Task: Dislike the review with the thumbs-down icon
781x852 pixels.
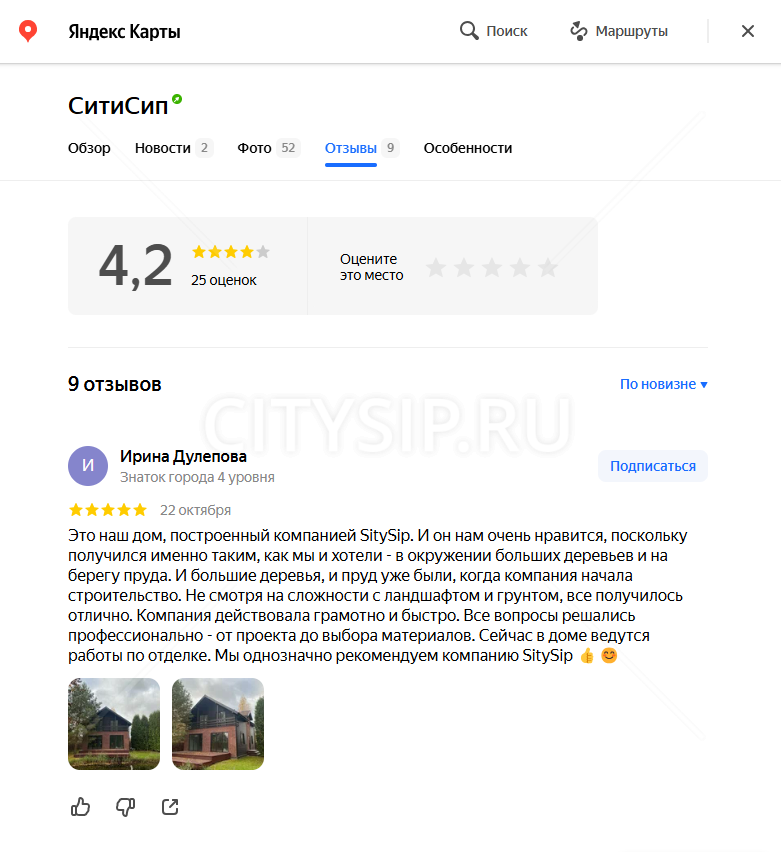Action: click(x=126, y=807)
